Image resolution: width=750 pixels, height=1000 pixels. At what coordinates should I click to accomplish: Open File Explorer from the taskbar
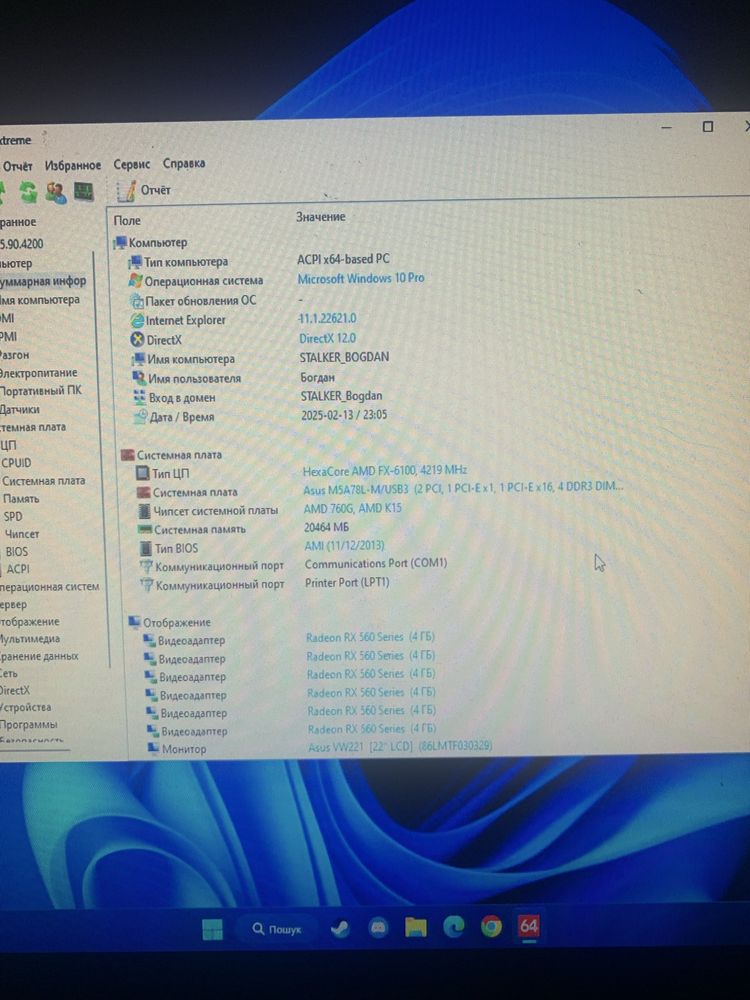click(x=416, y=927)
